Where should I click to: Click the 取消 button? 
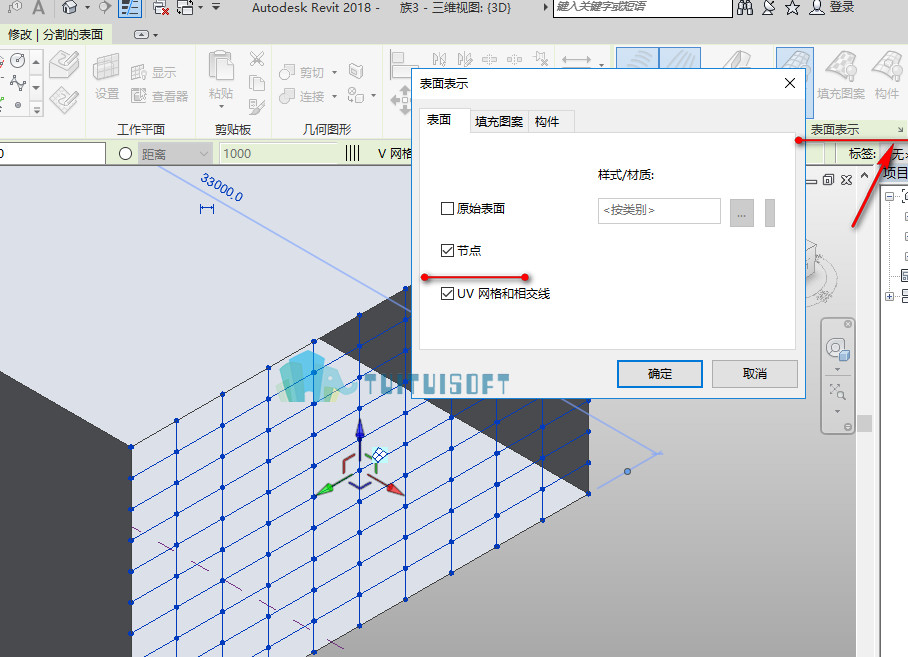[x=755, y=374]
